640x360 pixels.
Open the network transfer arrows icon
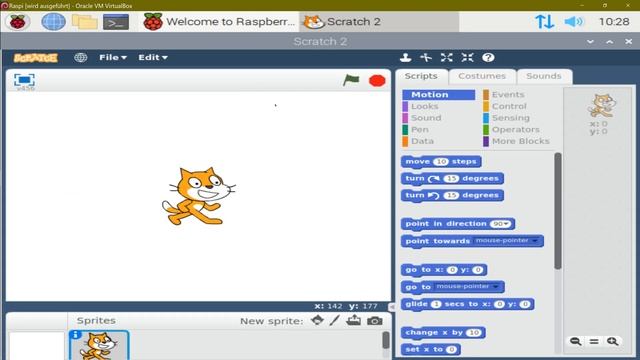pyautogui.click(x=544, y=22)
